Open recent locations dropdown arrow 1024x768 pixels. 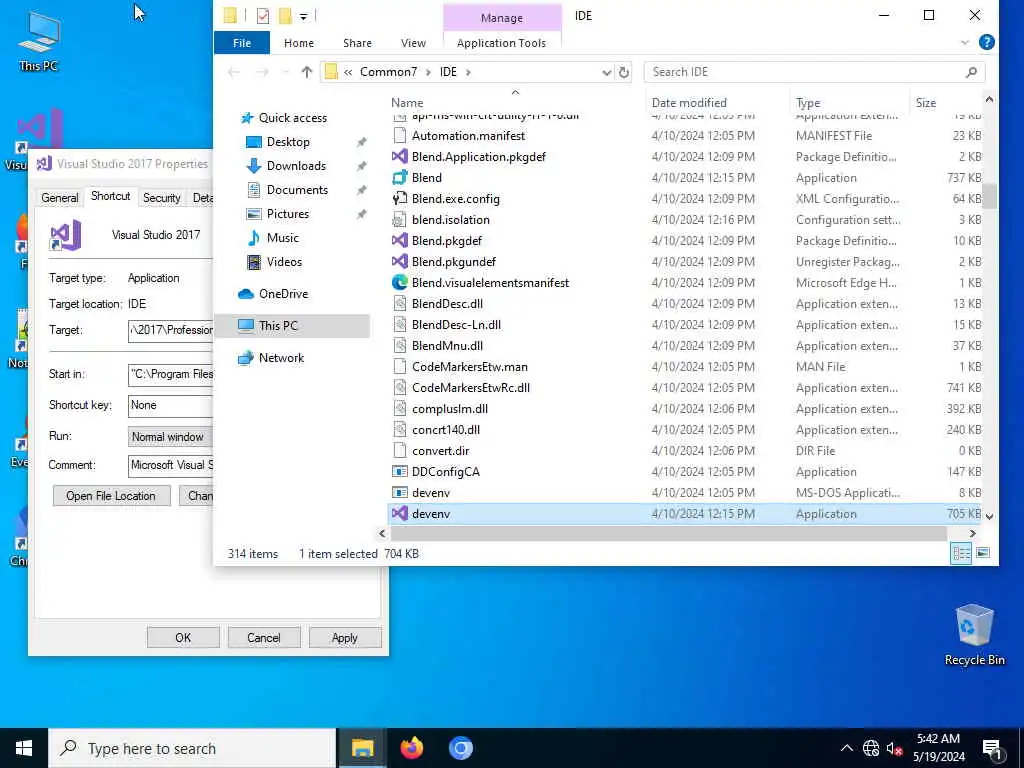point(285,72)
